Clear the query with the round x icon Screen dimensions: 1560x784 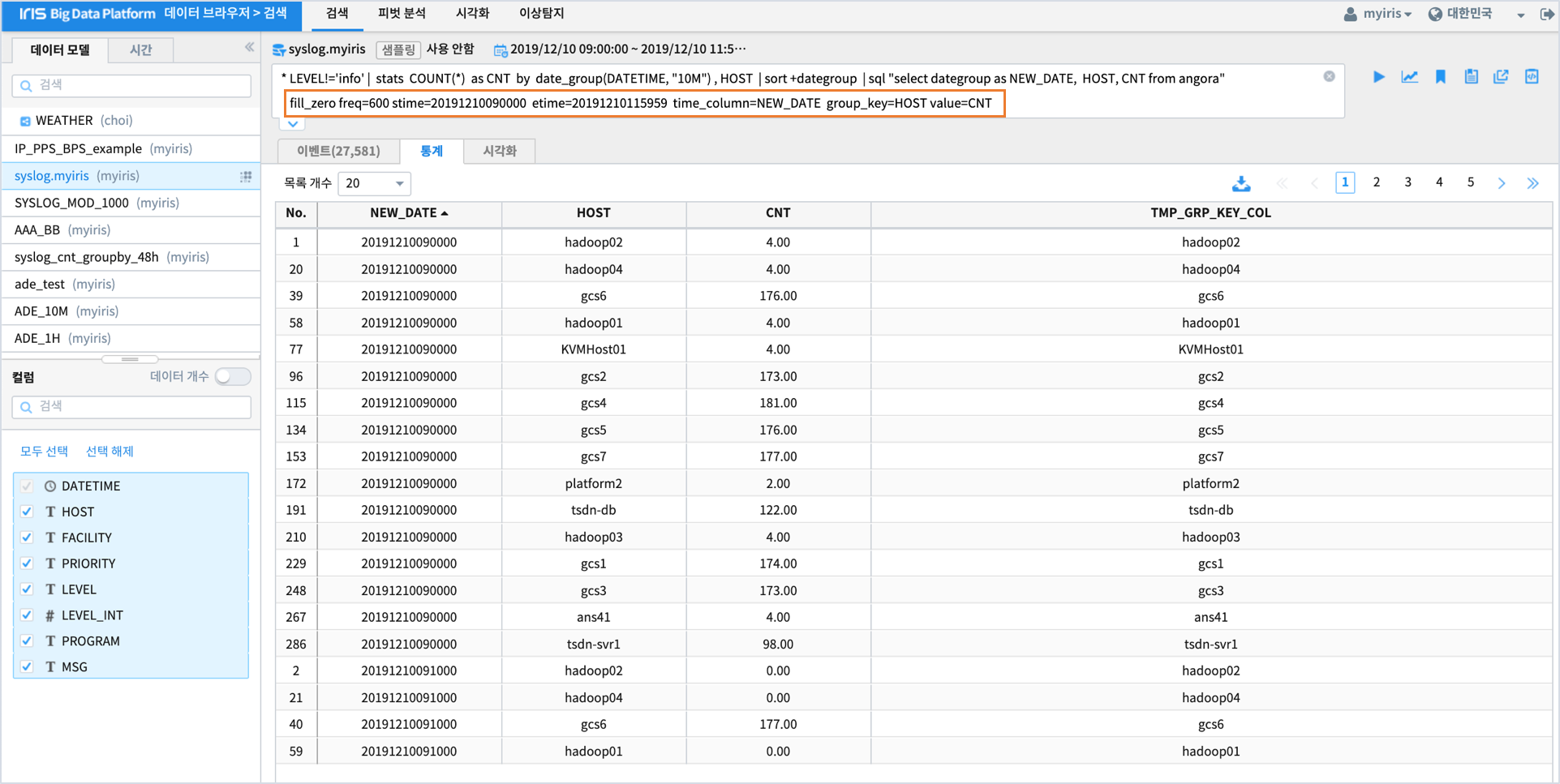point(1329,76)
